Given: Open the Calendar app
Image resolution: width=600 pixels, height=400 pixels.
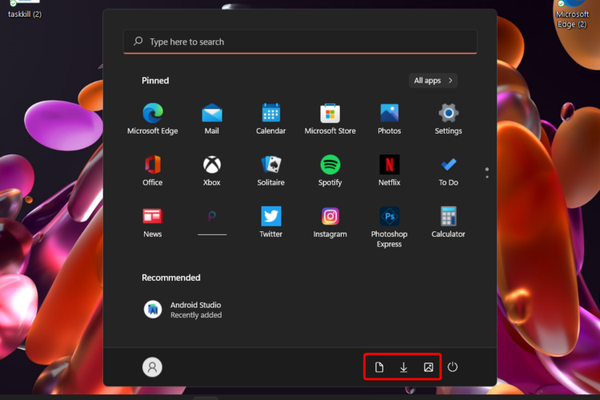Looking at the screenshot, I should (x=271, y=119).
